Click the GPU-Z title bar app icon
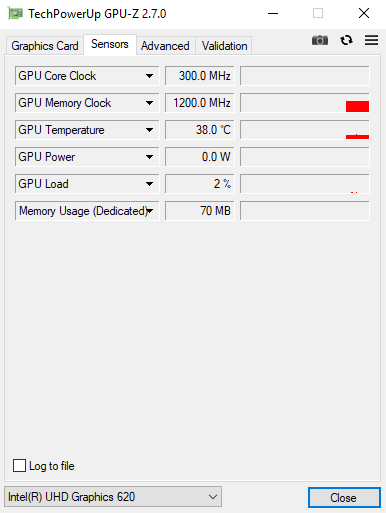This screenshot has width=386, height=513. coord(15,14)
